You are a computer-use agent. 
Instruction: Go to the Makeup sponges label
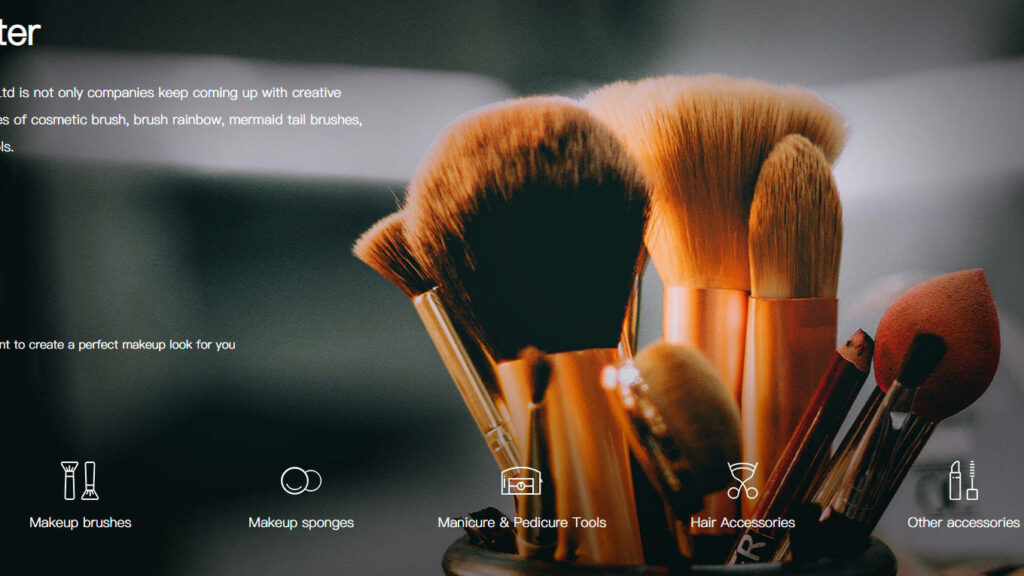click(301, 522)
